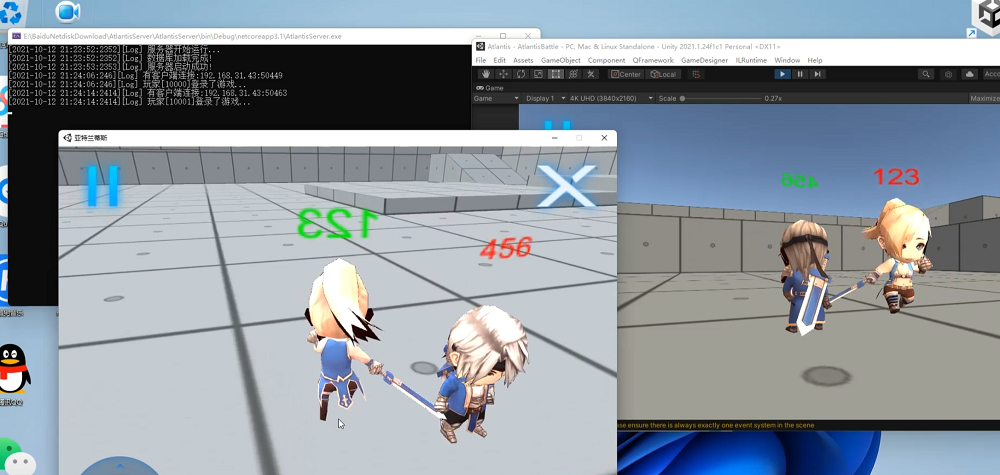Open the Help menu in Unity
The image size is (1000, 475).
coord(814,60)
